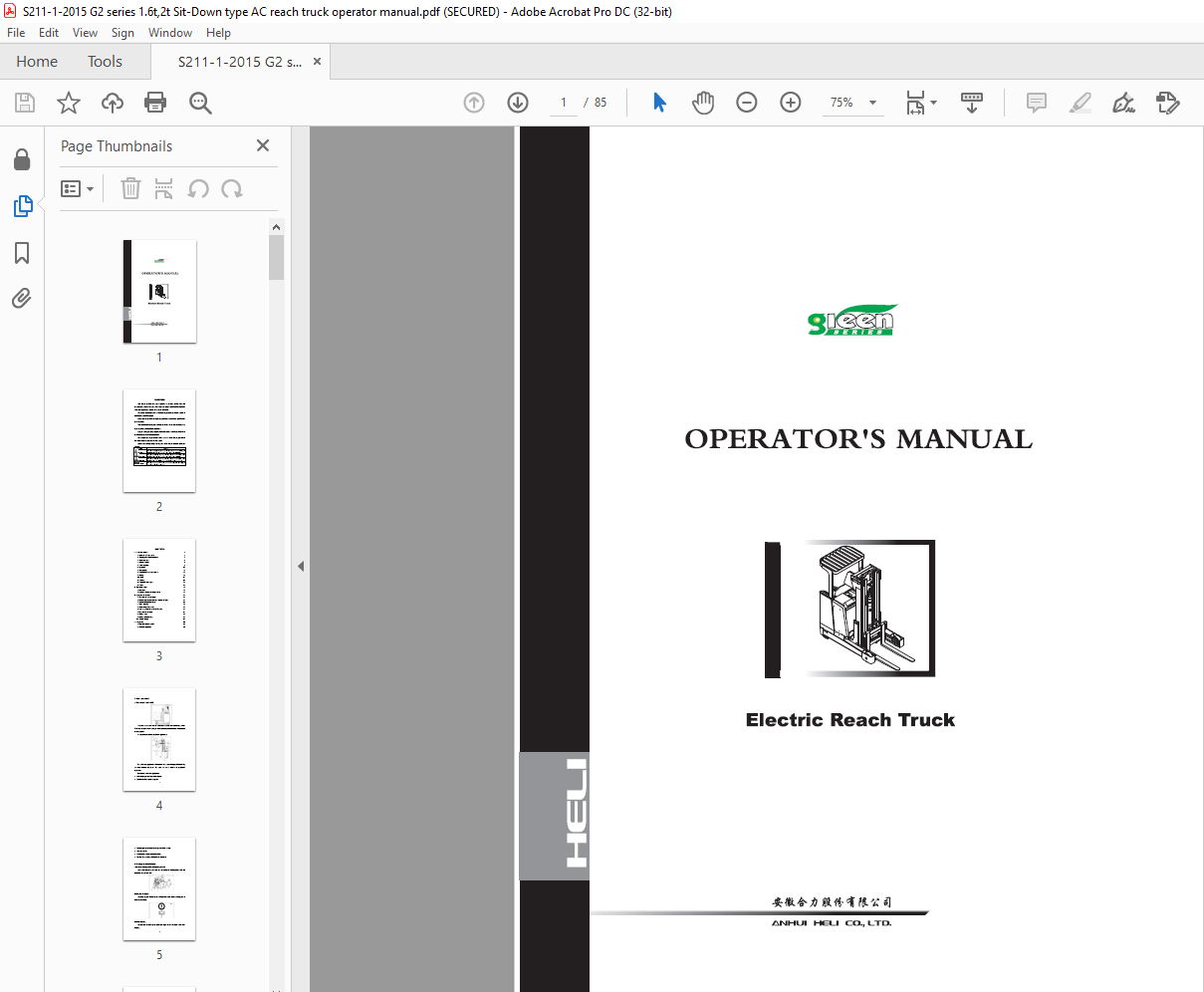Select page 5 thumbnail
The image size is (1204, 992).
pos(159,888)
